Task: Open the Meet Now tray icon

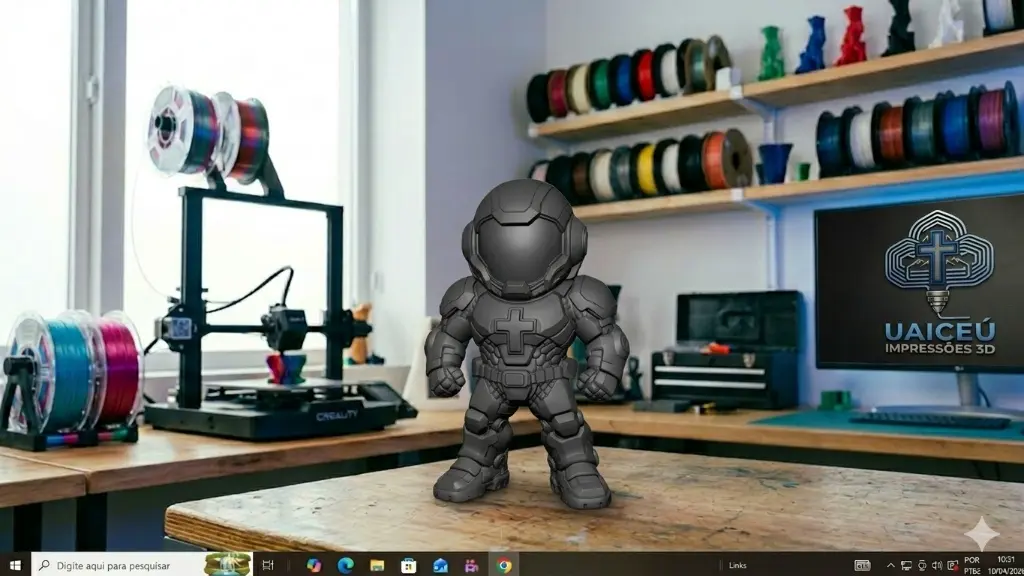Action: click(921, 566)
